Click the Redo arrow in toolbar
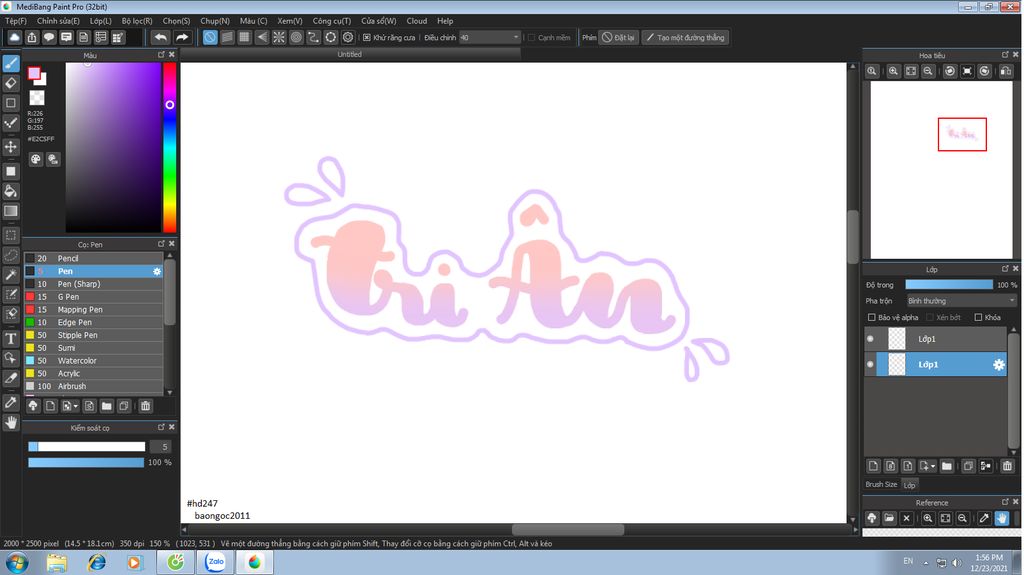 [x=182, y=37]
